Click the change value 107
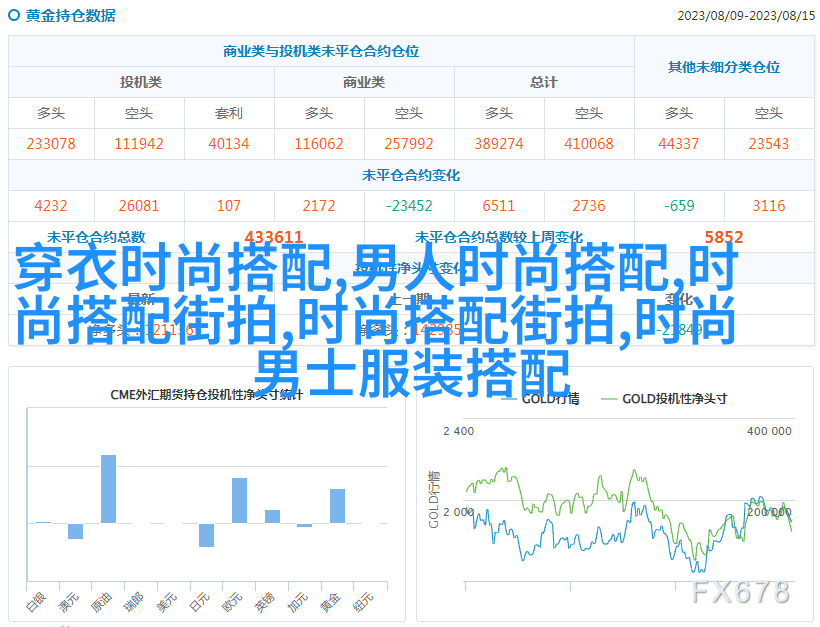Screen dimensions: 820x627 pyautogui.click(x=229, y=206)
